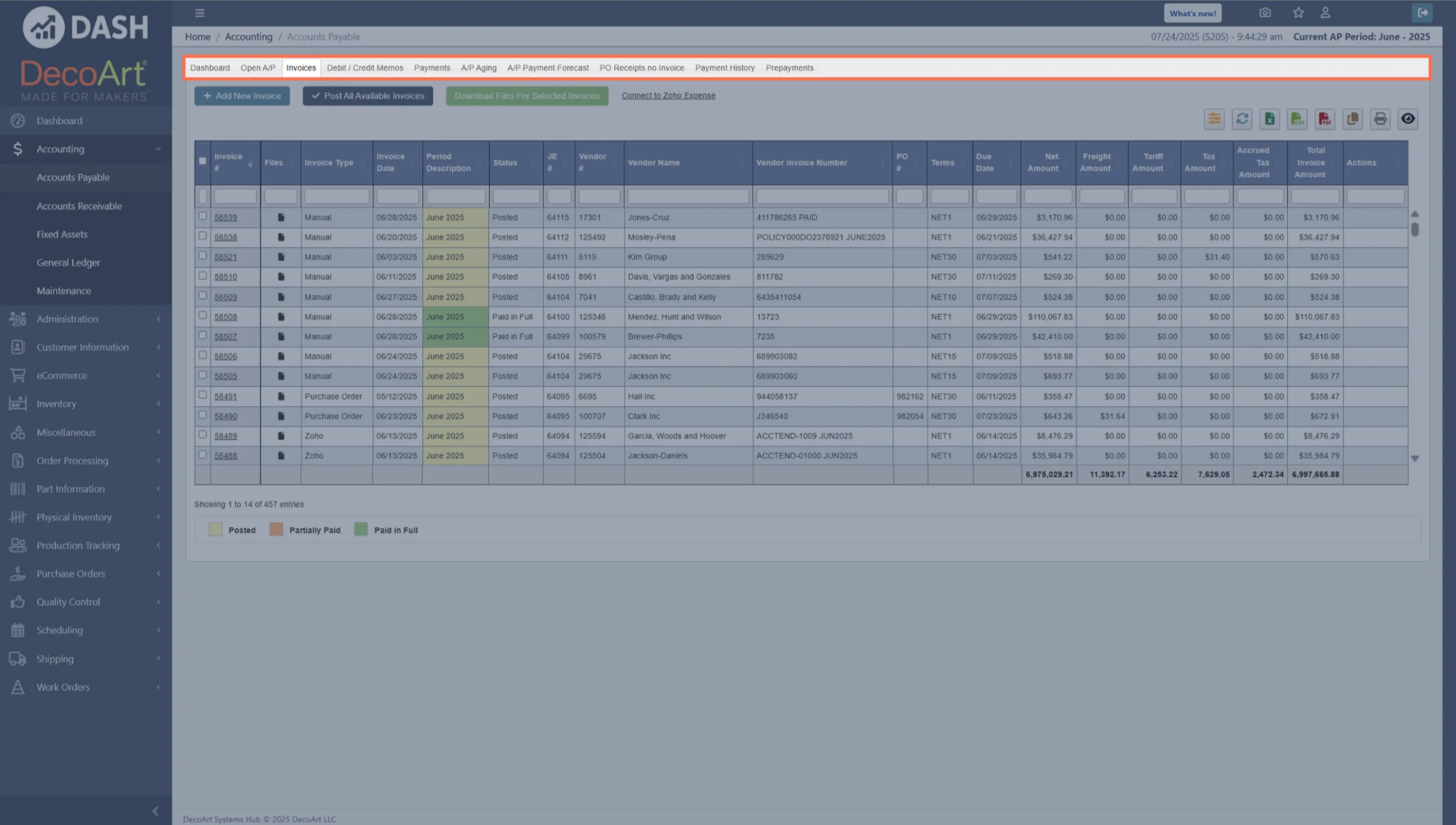Open the column visibility filter settings
The height and width of the screenshot is (825, 1456).
click(1214, 119)
